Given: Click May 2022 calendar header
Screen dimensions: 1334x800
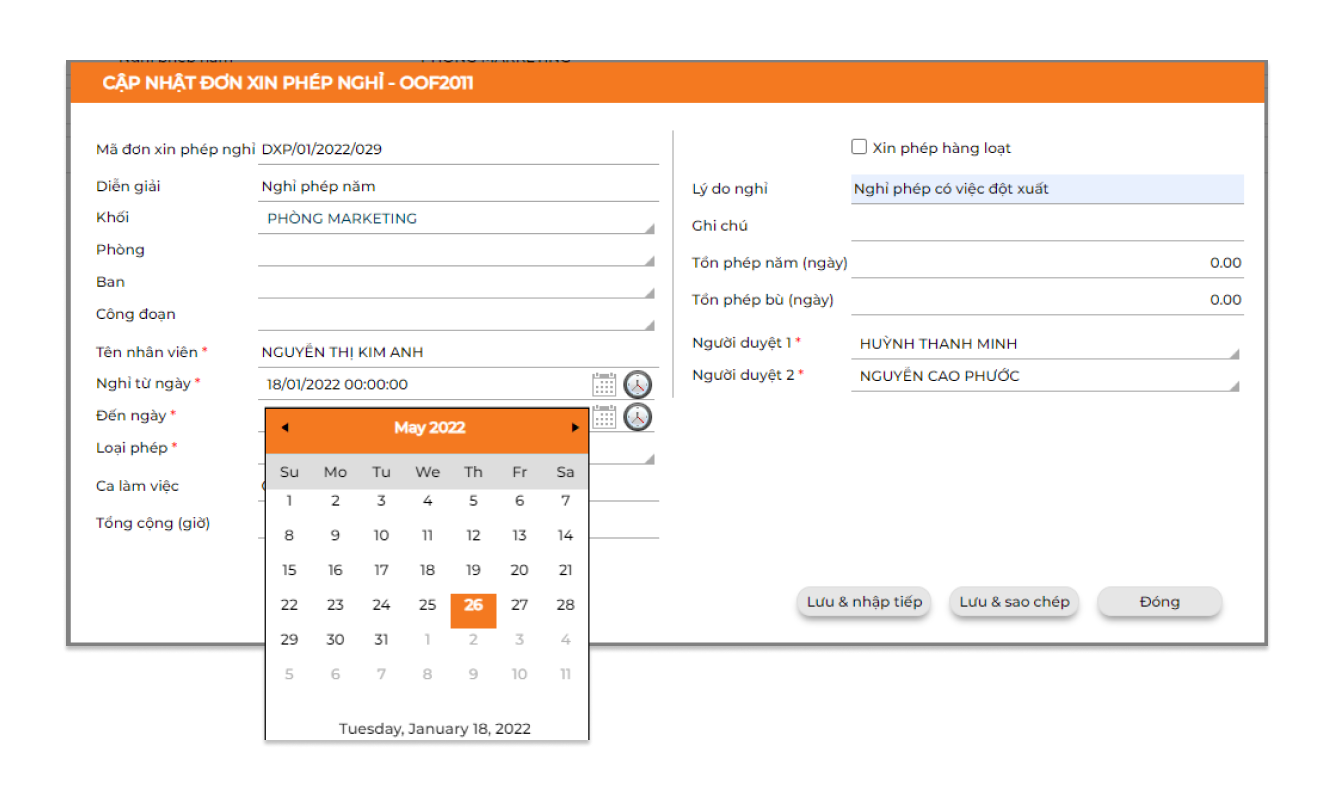Looking at the screenshot, I should [429, 428].
